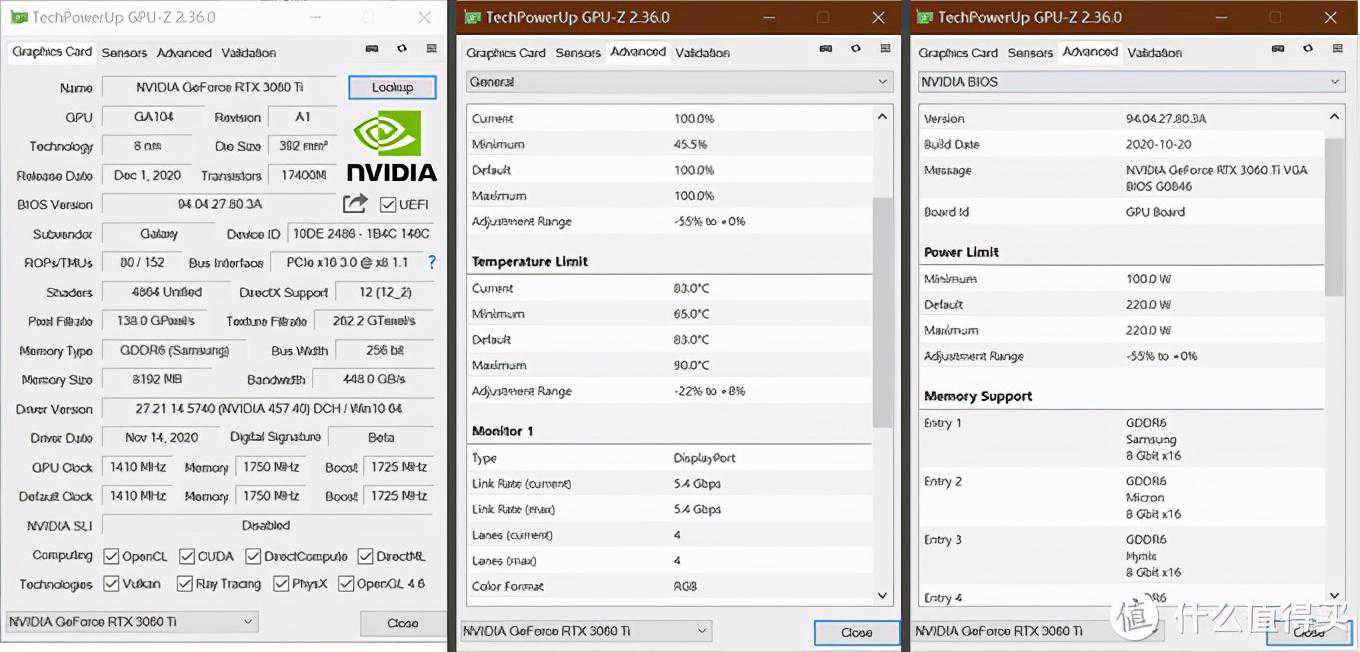Click the refresh icon in the Graphics Card window
Image resolution: width=1360 pixels, height=652 pixels.
click(402, 48)
